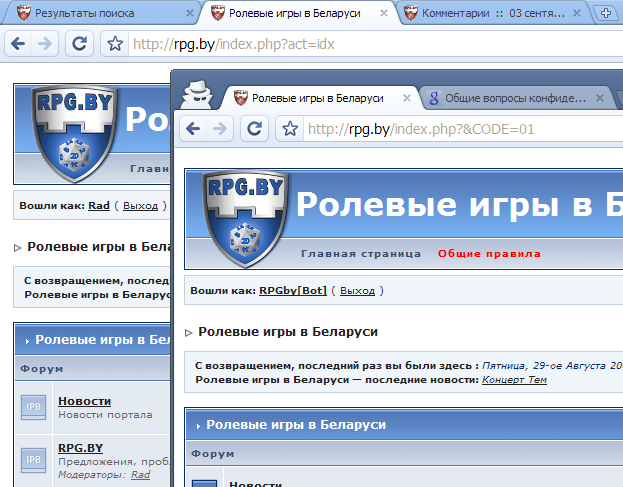Switch to the Комментарии tab
623x487 pixels.
tap(495, 13)
